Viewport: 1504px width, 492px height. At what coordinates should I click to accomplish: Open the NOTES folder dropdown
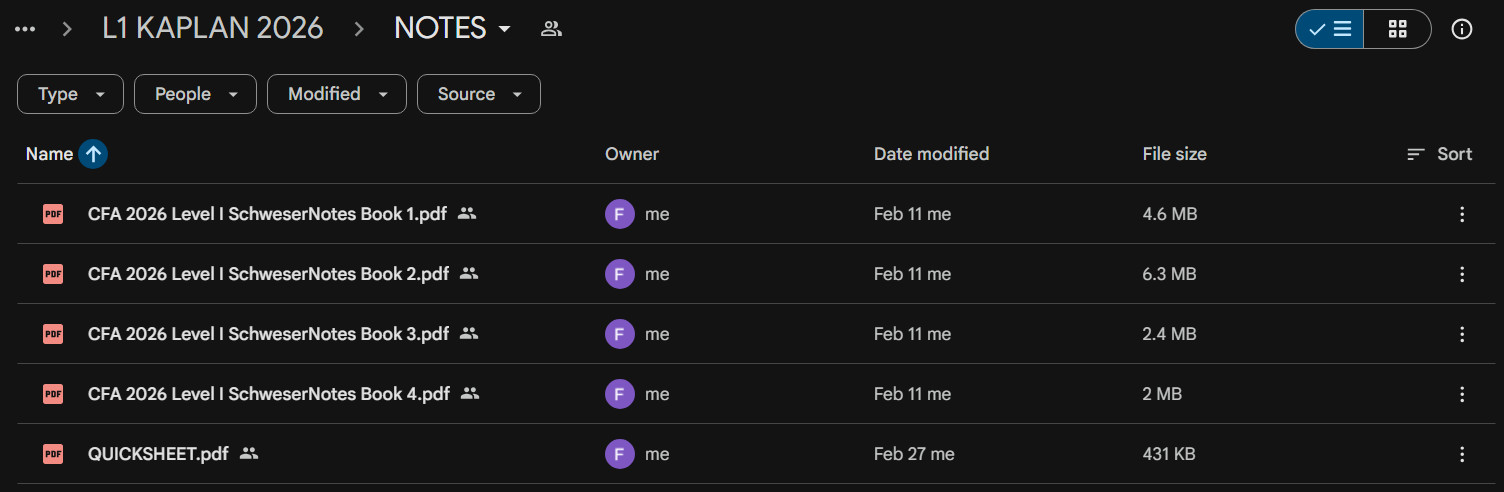coord(452,29)
